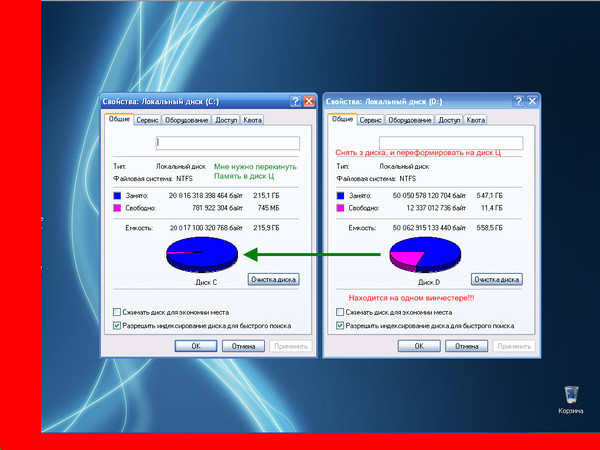This screenshot has height=450, width=600.
Task: Click the magenta Свободно swatch in disk D window
Action: point(340,208)
